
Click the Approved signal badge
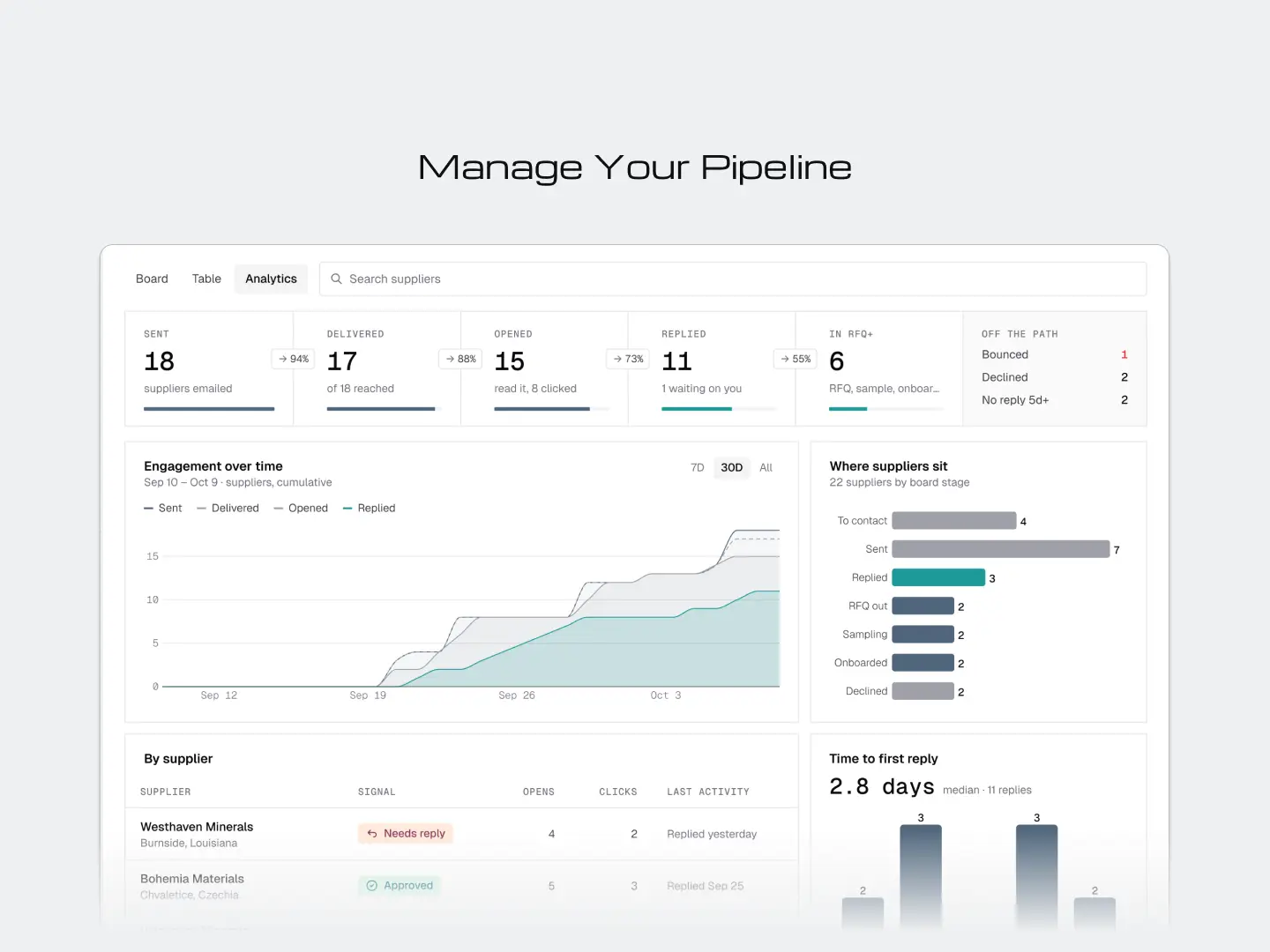coord(400,886)
